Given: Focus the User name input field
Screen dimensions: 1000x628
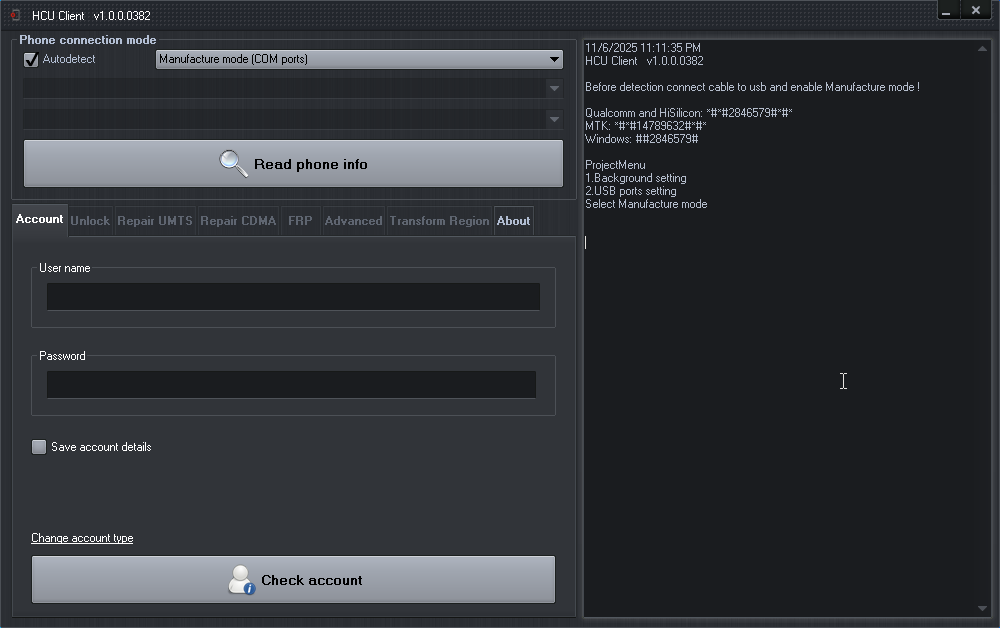Looking at the screenshot, I should 293,296.
